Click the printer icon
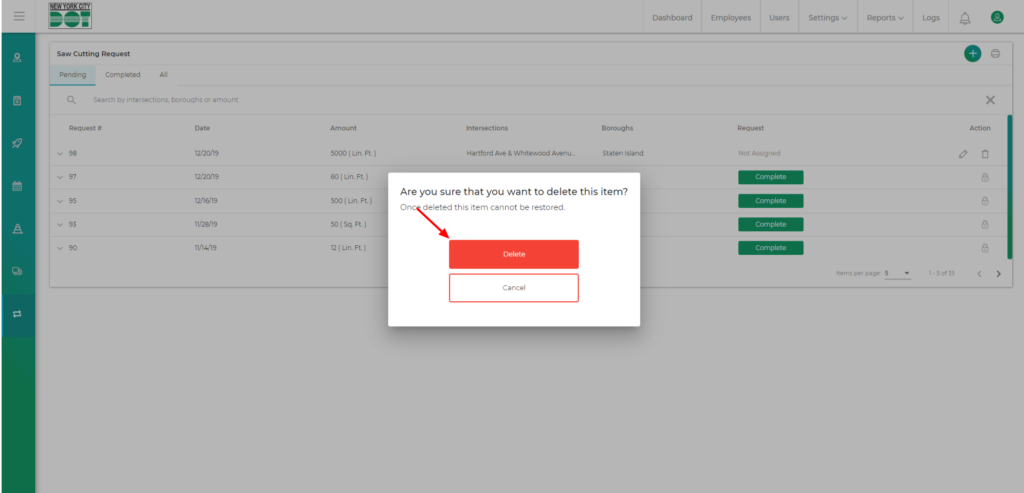The height and width of the screenshot is (493, 1024). pos(995,54)
